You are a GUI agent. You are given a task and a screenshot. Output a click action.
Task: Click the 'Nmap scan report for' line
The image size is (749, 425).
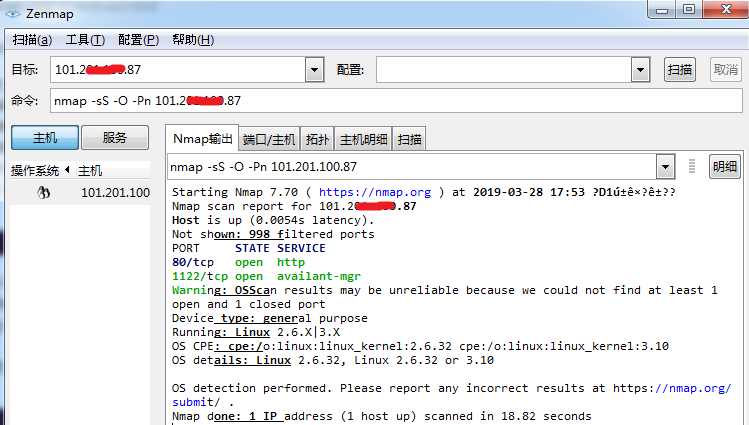tap(294, 206)
